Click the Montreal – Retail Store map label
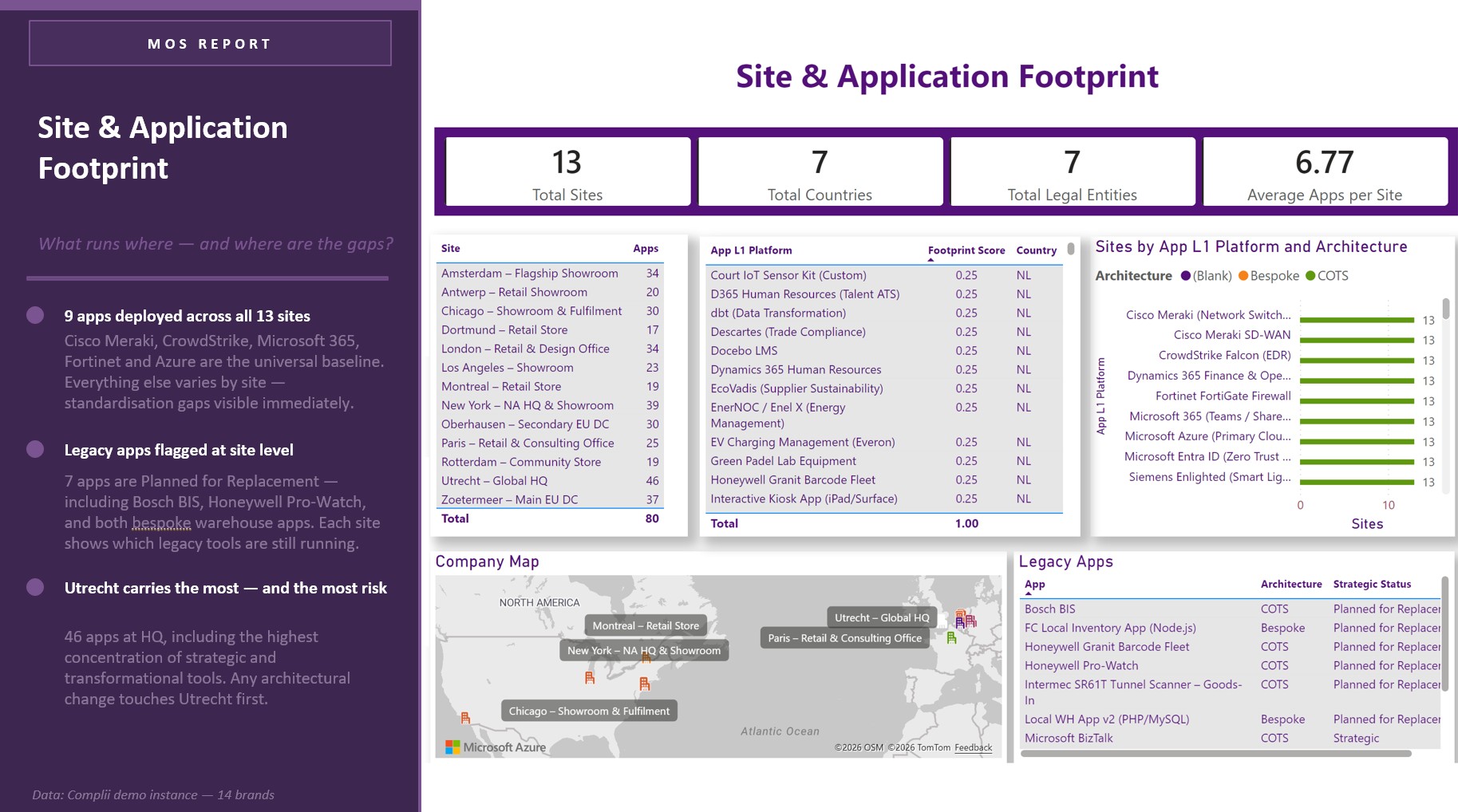The height and width of the screenshot is (812, 1458). pos(646,626)
